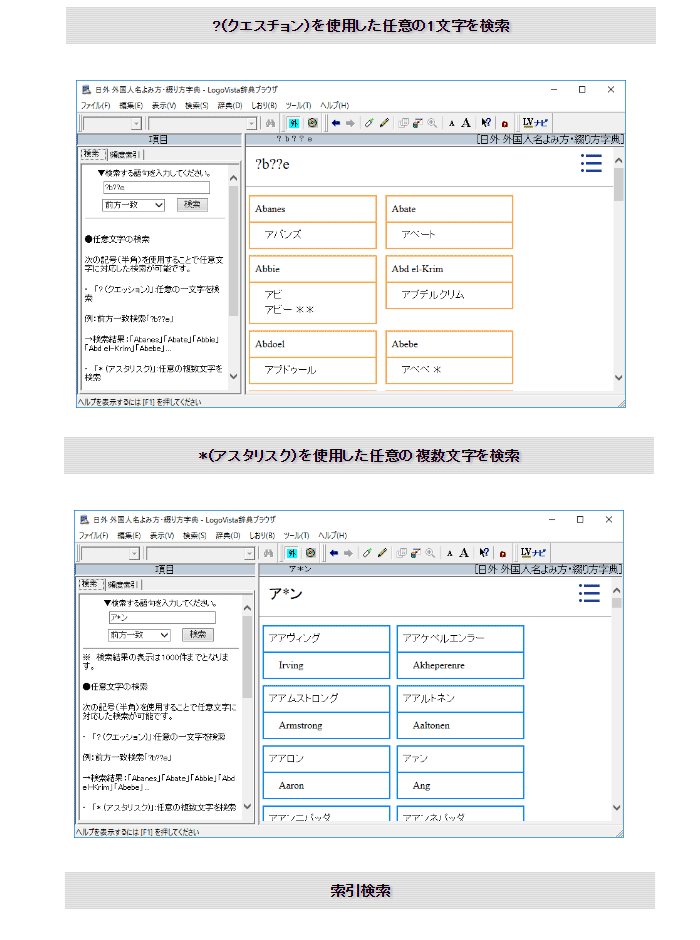Screen dimensions: 700x940
Task: Click the small A font icon in the ?b??e window
Action: point(451,123)
